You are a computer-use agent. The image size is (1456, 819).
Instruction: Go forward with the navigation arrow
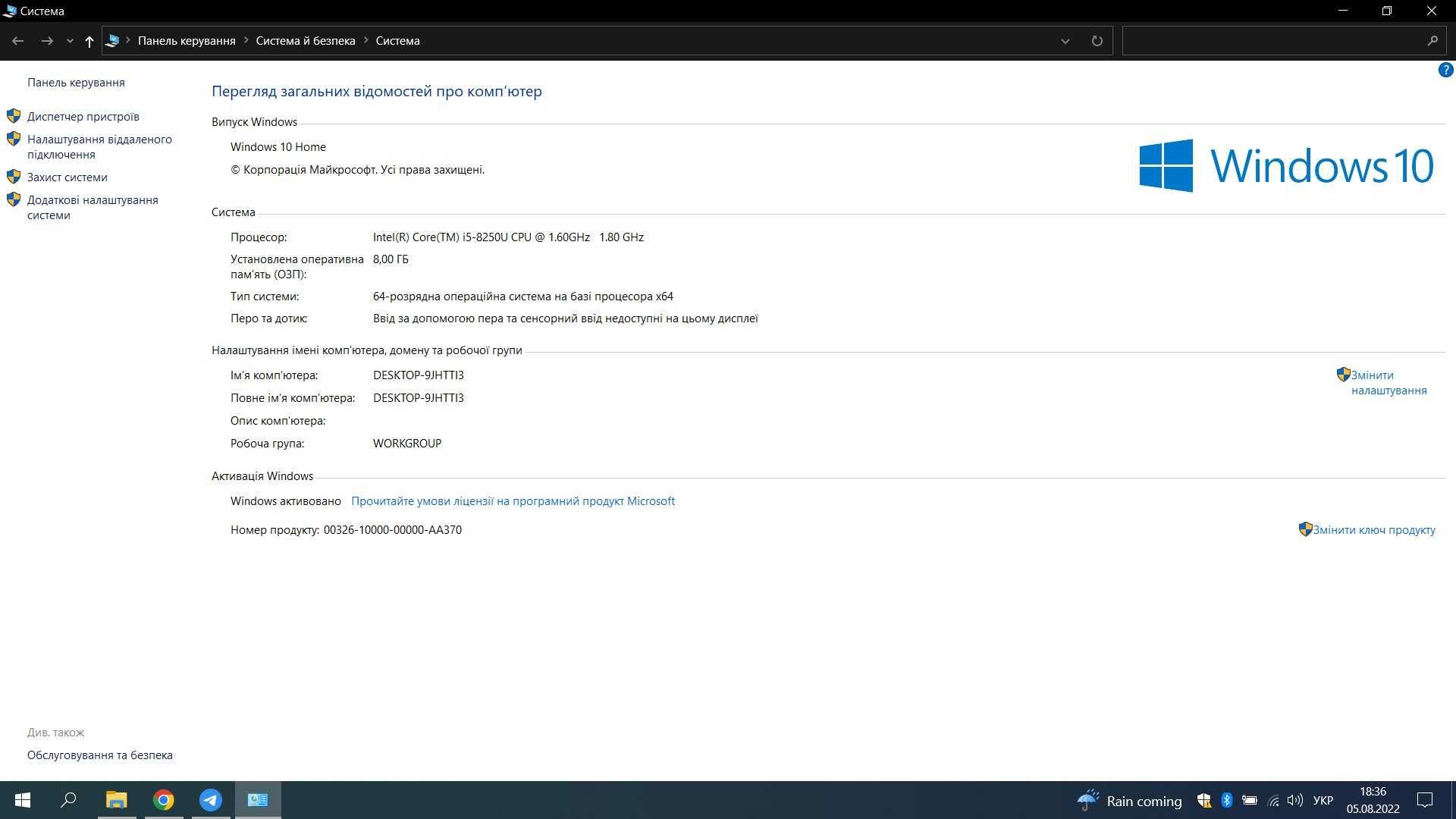point(47,41)
